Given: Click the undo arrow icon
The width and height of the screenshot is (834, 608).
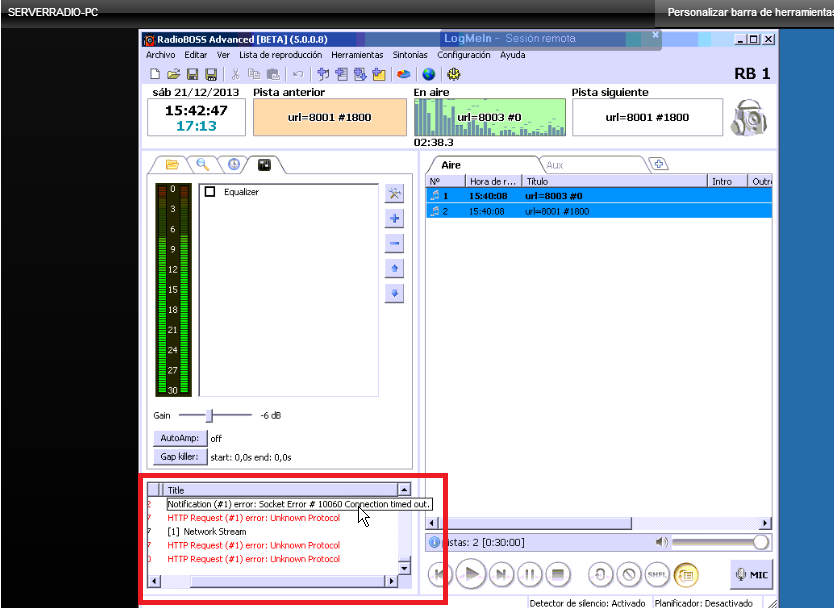Looking at the screenshot, I should click(x=298, y=74).
